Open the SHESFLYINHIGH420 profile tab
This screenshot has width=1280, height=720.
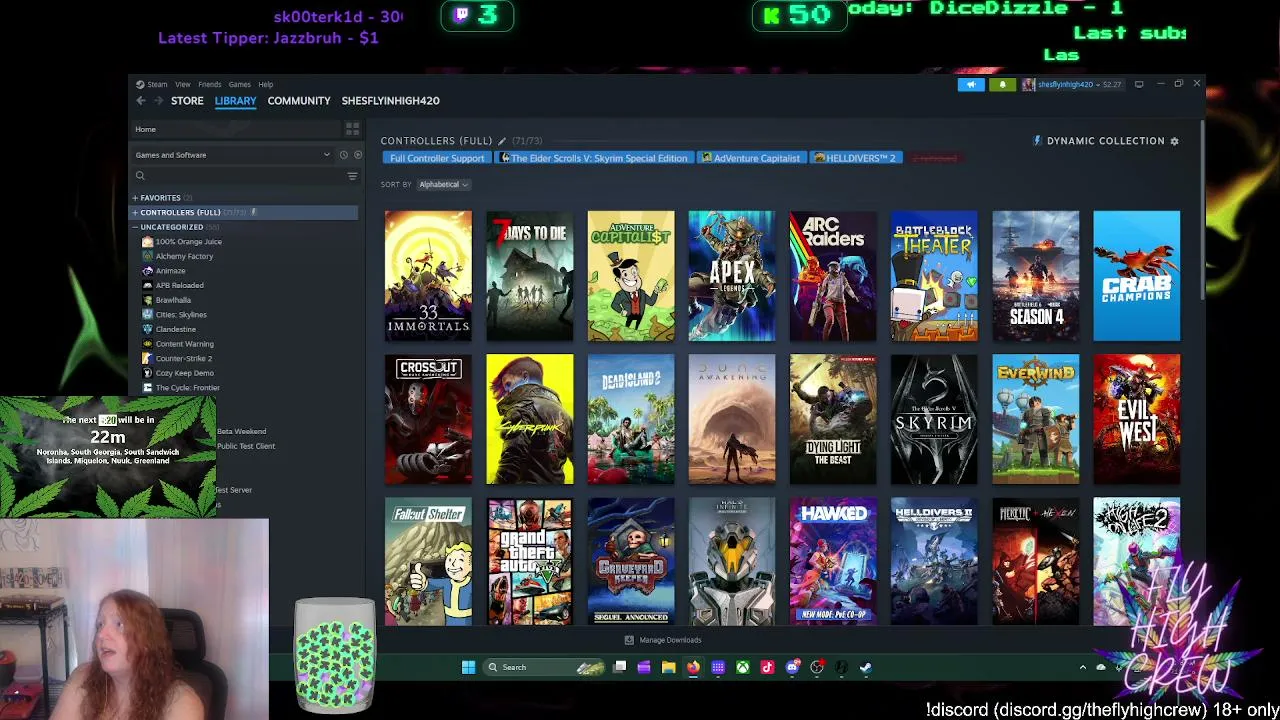390,101
